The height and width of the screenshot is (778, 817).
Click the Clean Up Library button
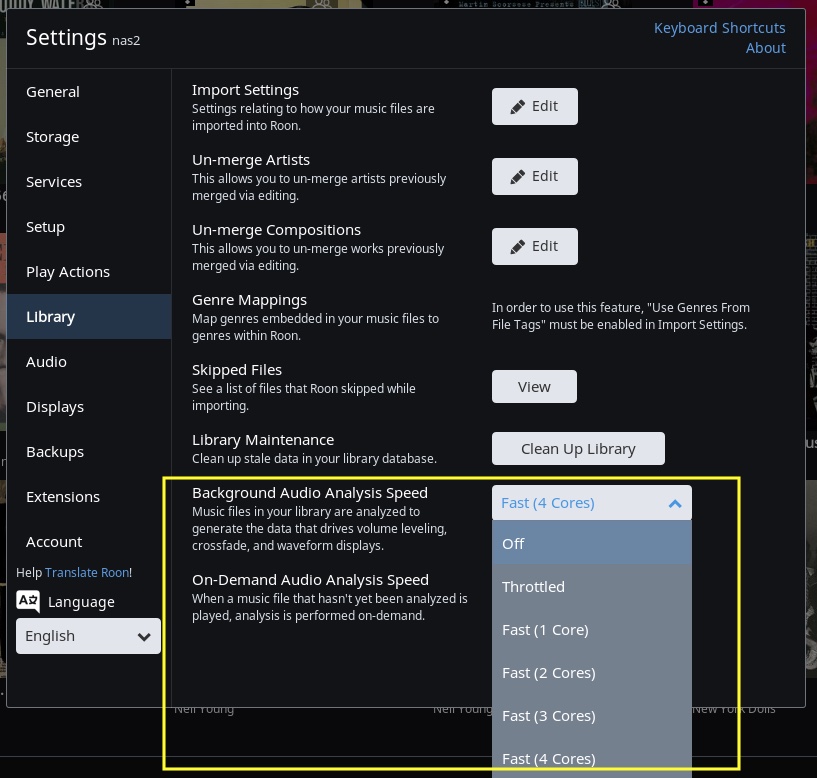(x=578, y=448)
